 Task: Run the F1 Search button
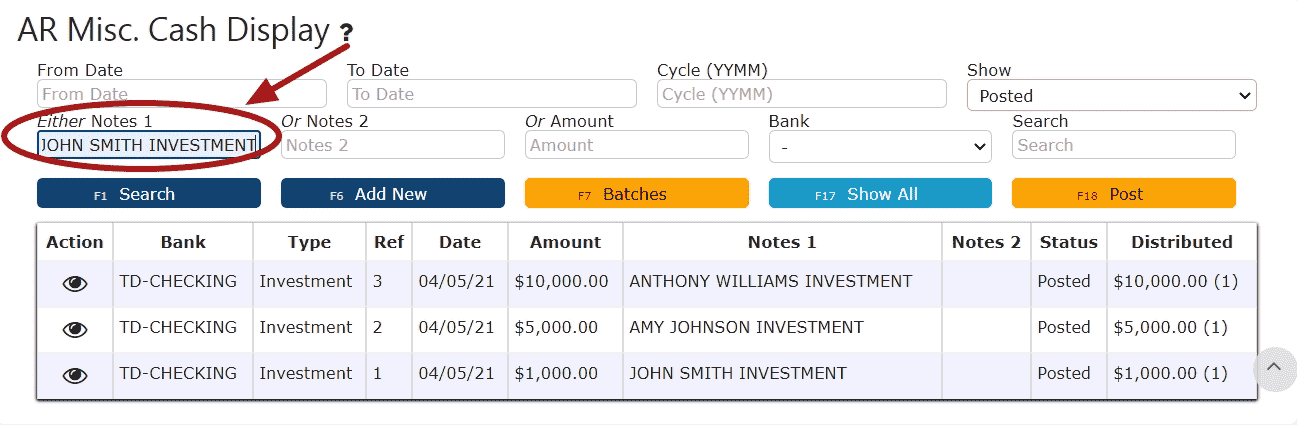click(149, 194)
